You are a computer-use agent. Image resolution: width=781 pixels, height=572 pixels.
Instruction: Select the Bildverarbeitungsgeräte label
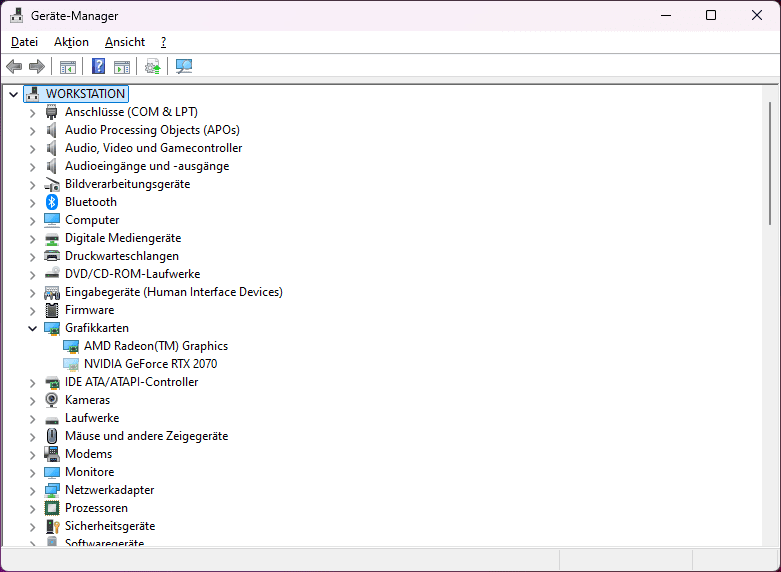[x=128, y=184]
